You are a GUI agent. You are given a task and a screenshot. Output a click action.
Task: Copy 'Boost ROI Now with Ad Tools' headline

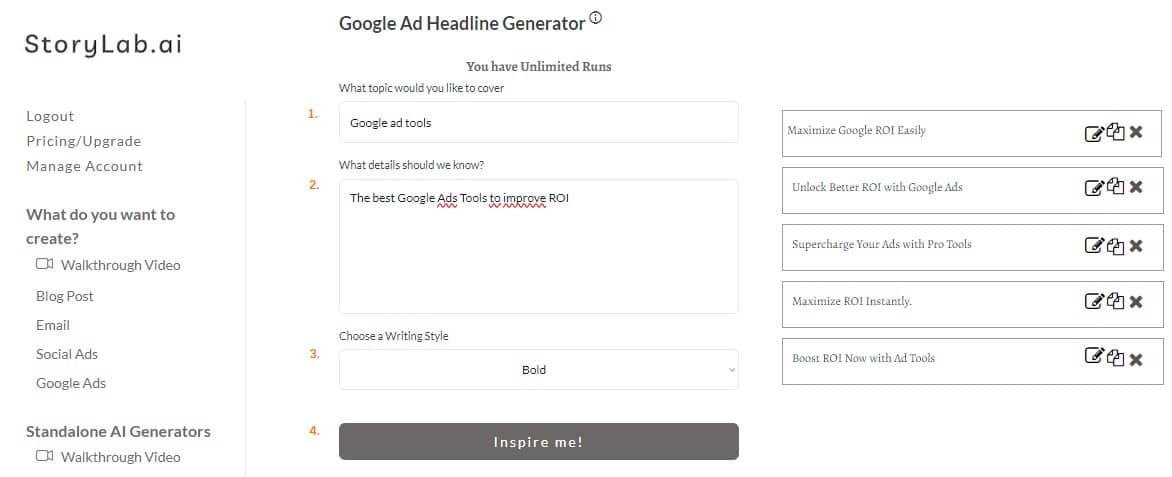pos(1115,357)
